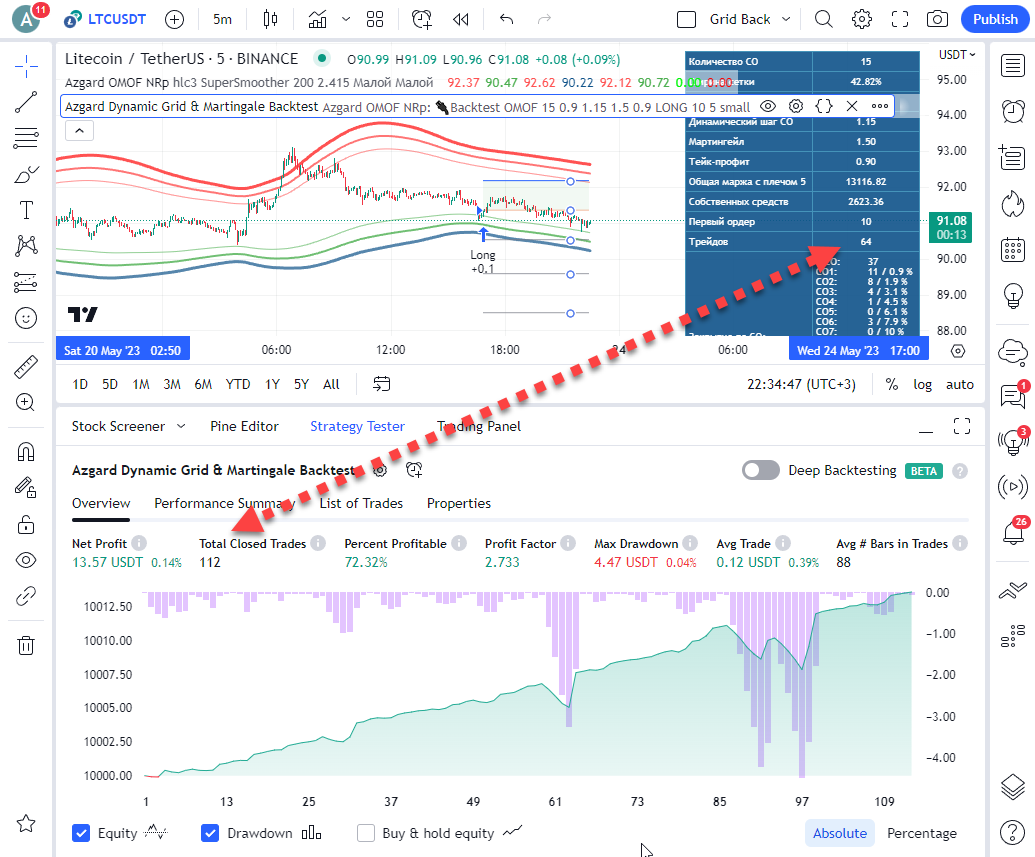Screen dimensions: 1035x857
Task: Open the XABCD pattern tools
Action: click(26, 246)
